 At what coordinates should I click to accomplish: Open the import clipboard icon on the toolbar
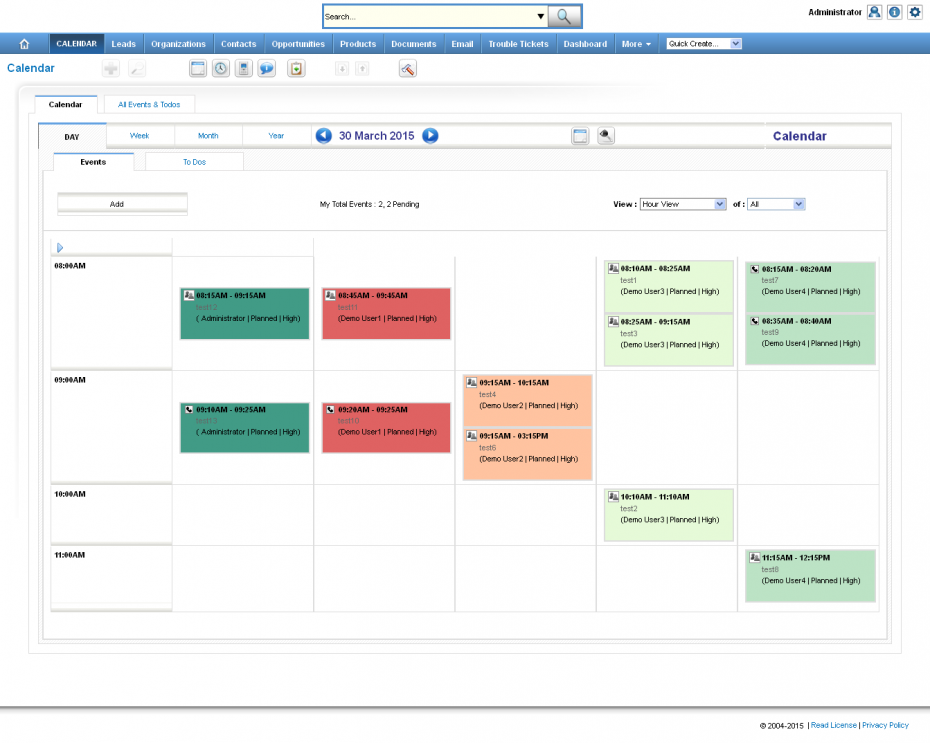[x=296, y=68]
